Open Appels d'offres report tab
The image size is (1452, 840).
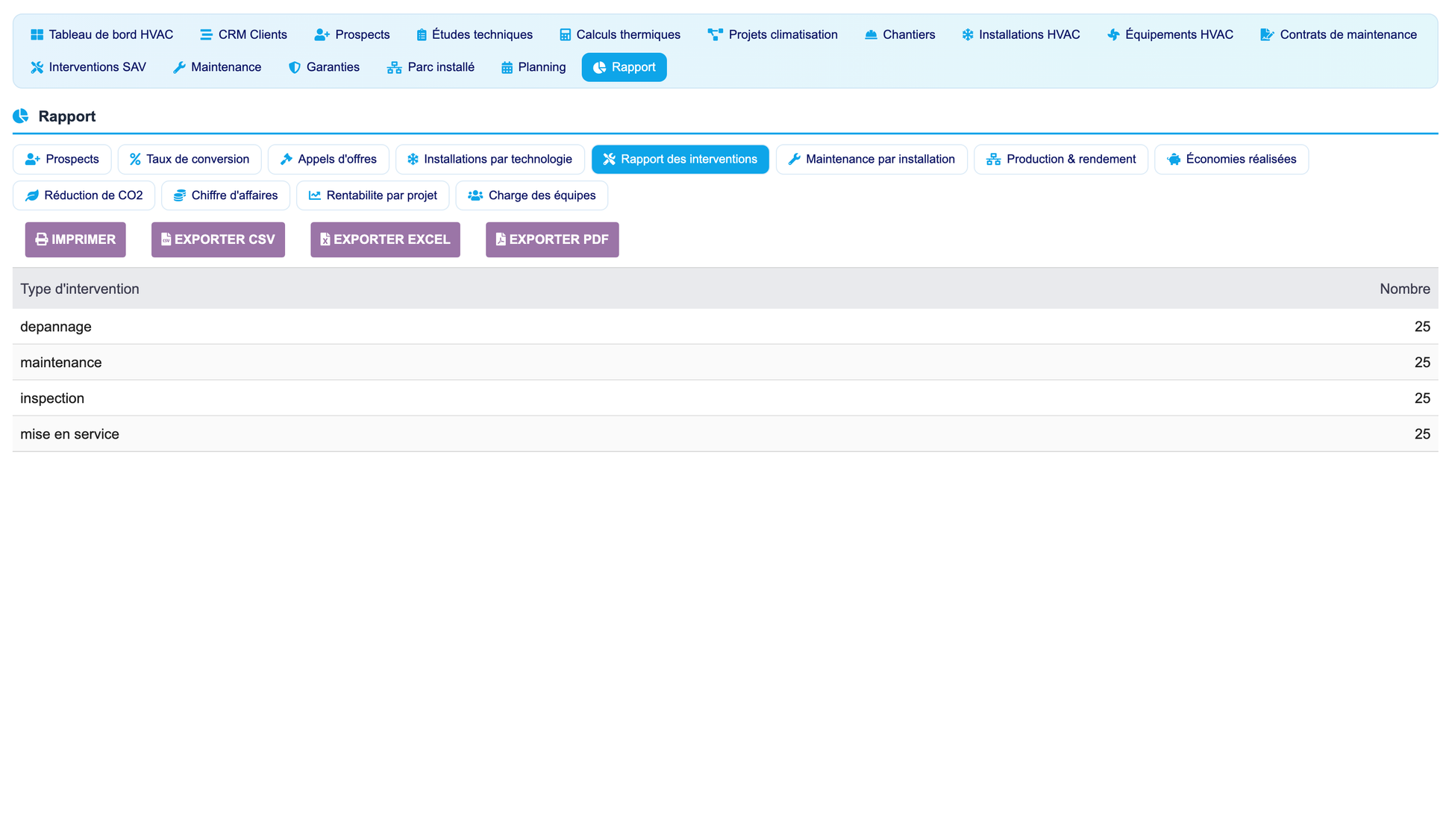pos(328,160)
